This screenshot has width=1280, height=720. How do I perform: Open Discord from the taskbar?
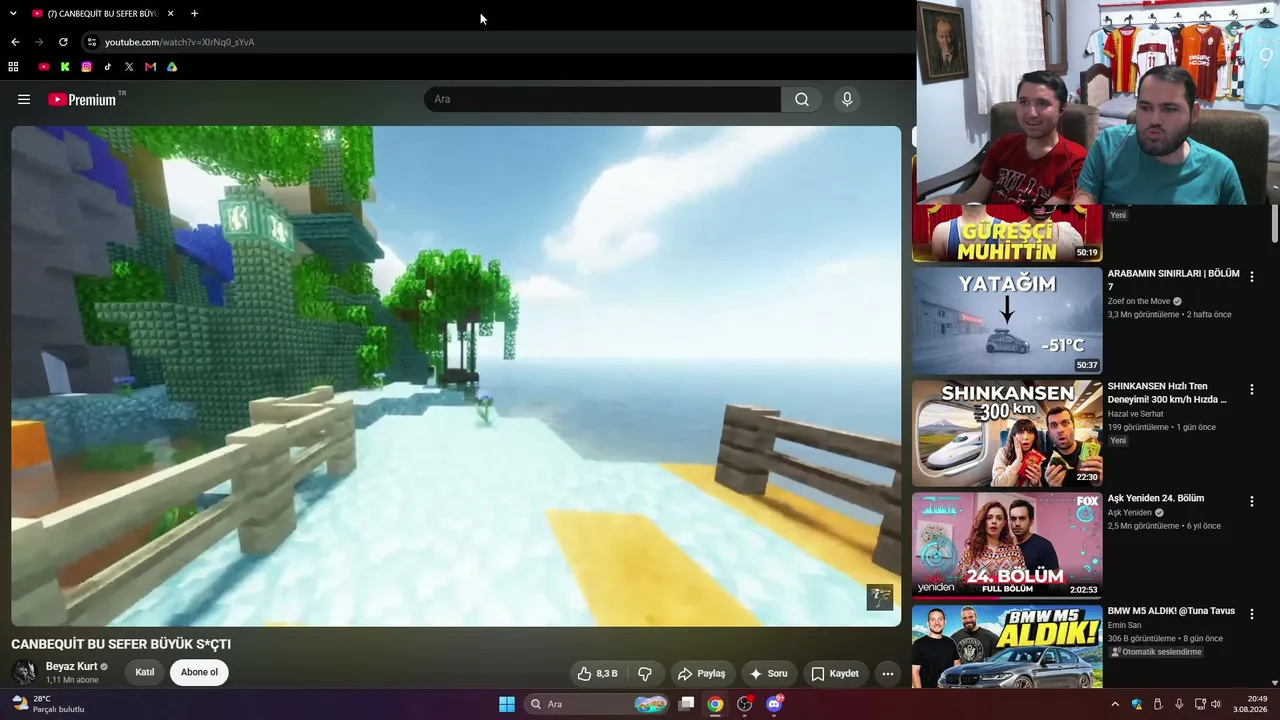point(773,704)
